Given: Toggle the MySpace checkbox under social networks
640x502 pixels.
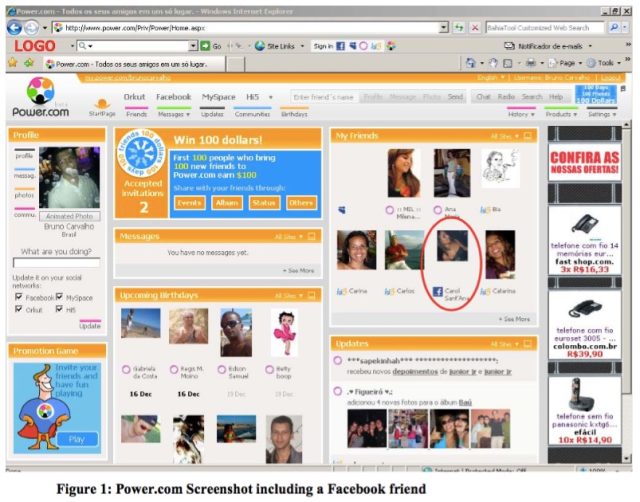Looking at the screenshot, I should tap(59, 297).
